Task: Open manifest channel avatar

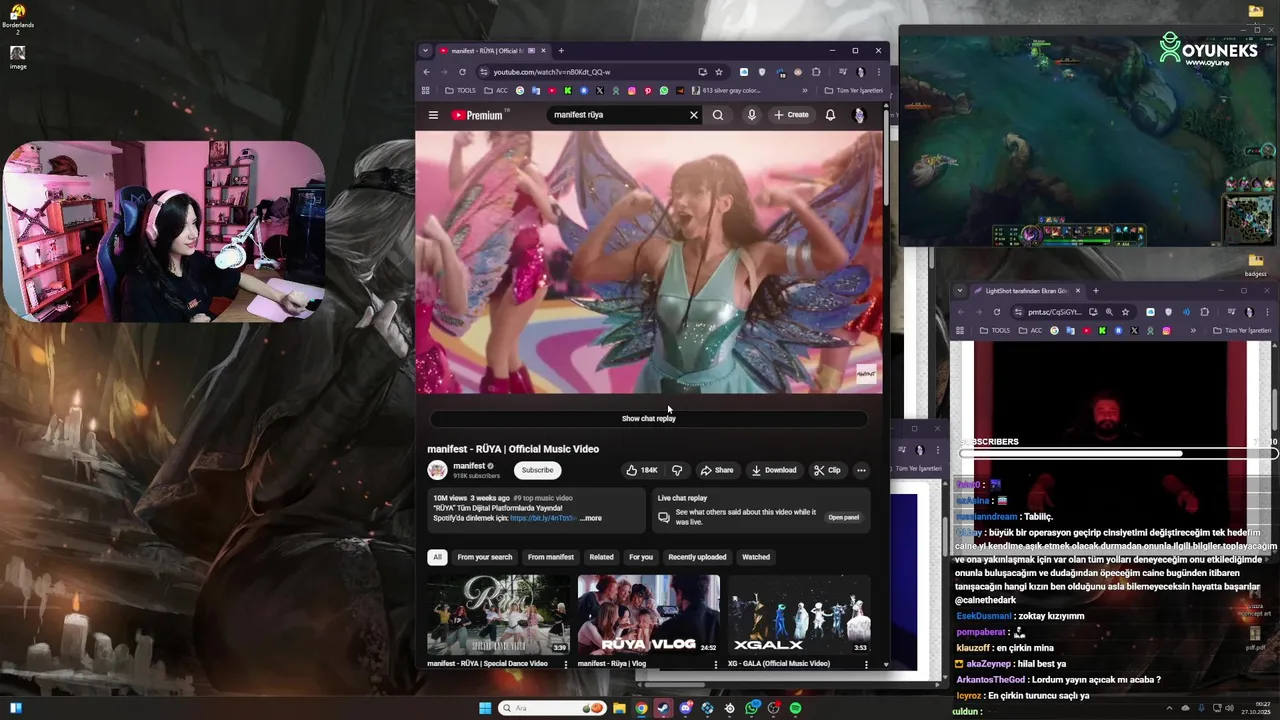Action: click(x=437, y=470)
